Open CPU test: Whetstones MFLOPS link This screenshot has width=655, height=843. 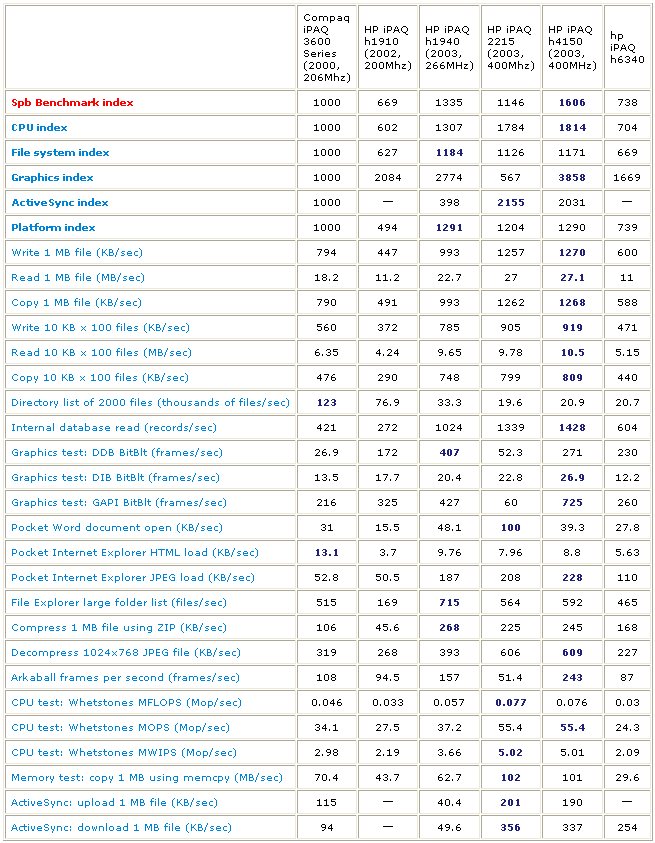[x=126, y=703]
